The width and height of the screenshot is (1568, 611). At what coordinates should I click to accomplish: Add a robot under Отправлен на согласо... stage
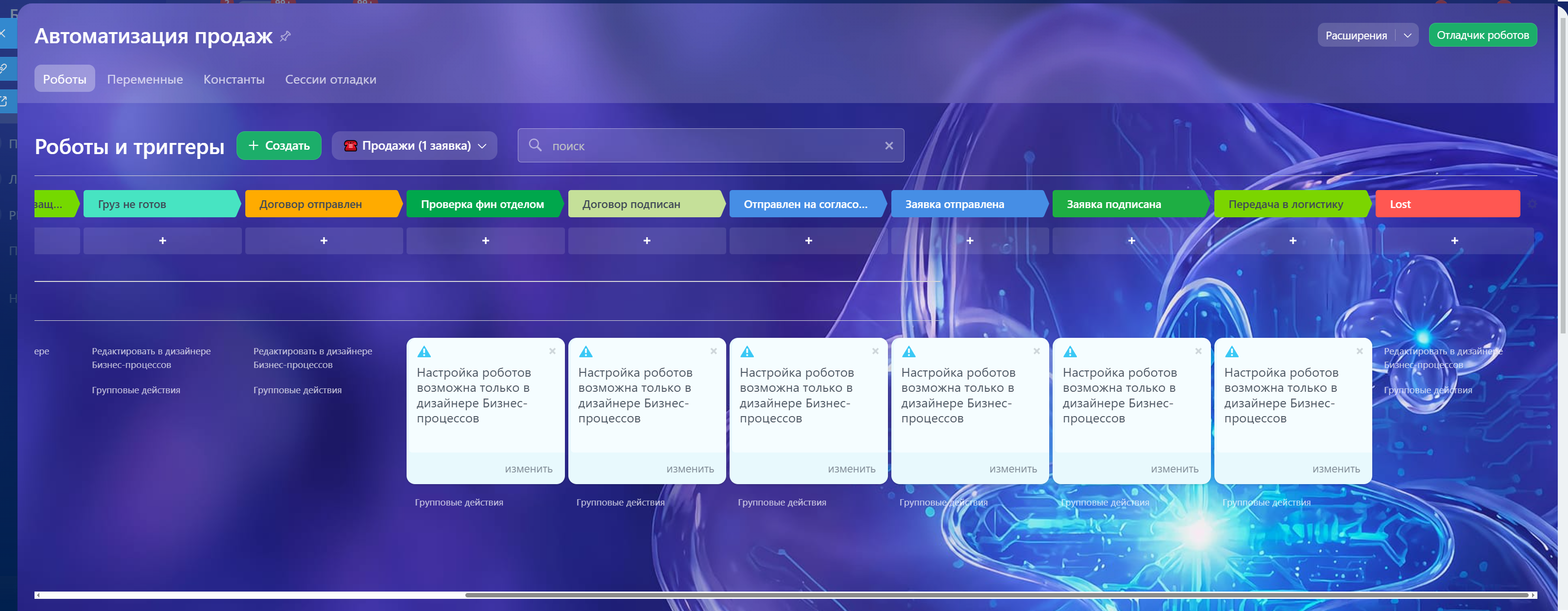808,241
